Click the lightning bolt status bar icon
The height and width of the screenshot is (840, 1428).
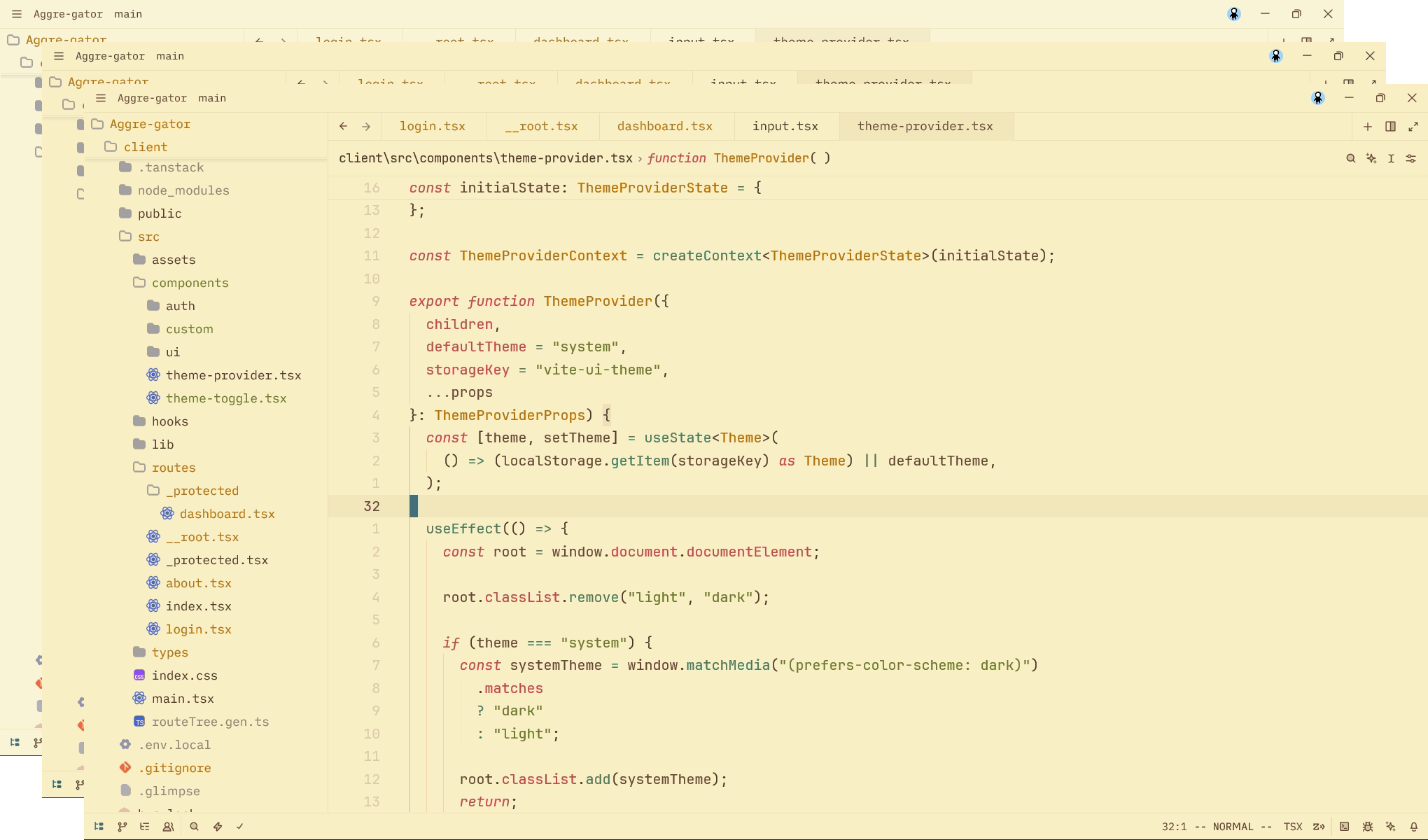coord(218,827)
